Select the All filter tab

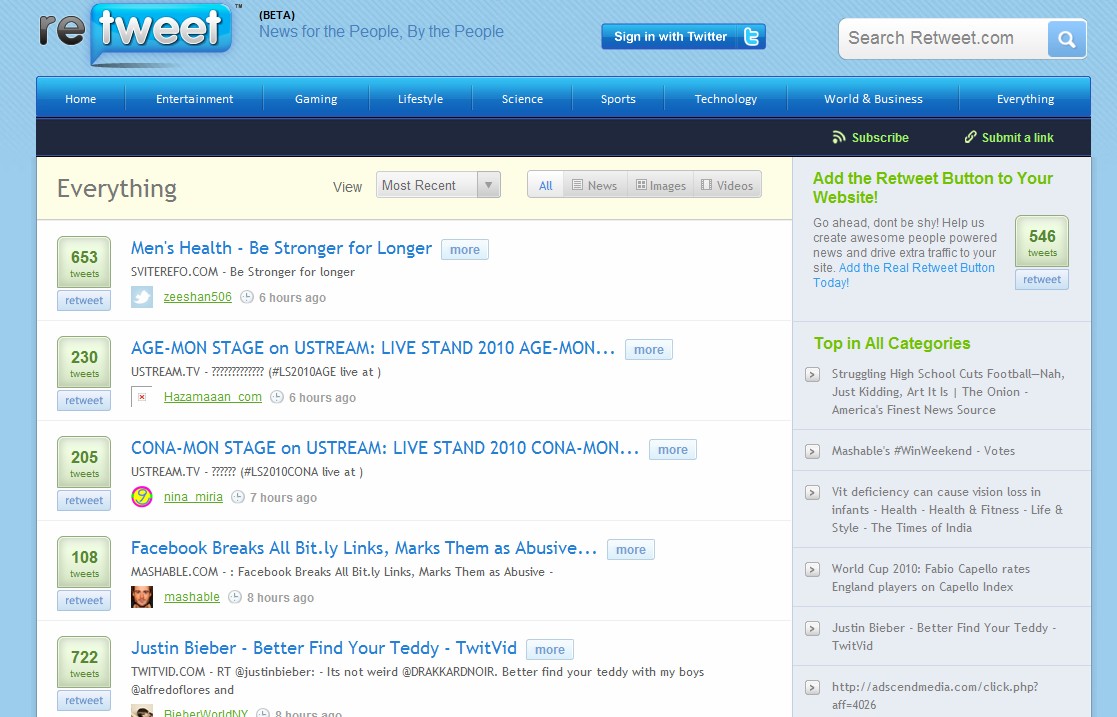(x=546, y=185)
